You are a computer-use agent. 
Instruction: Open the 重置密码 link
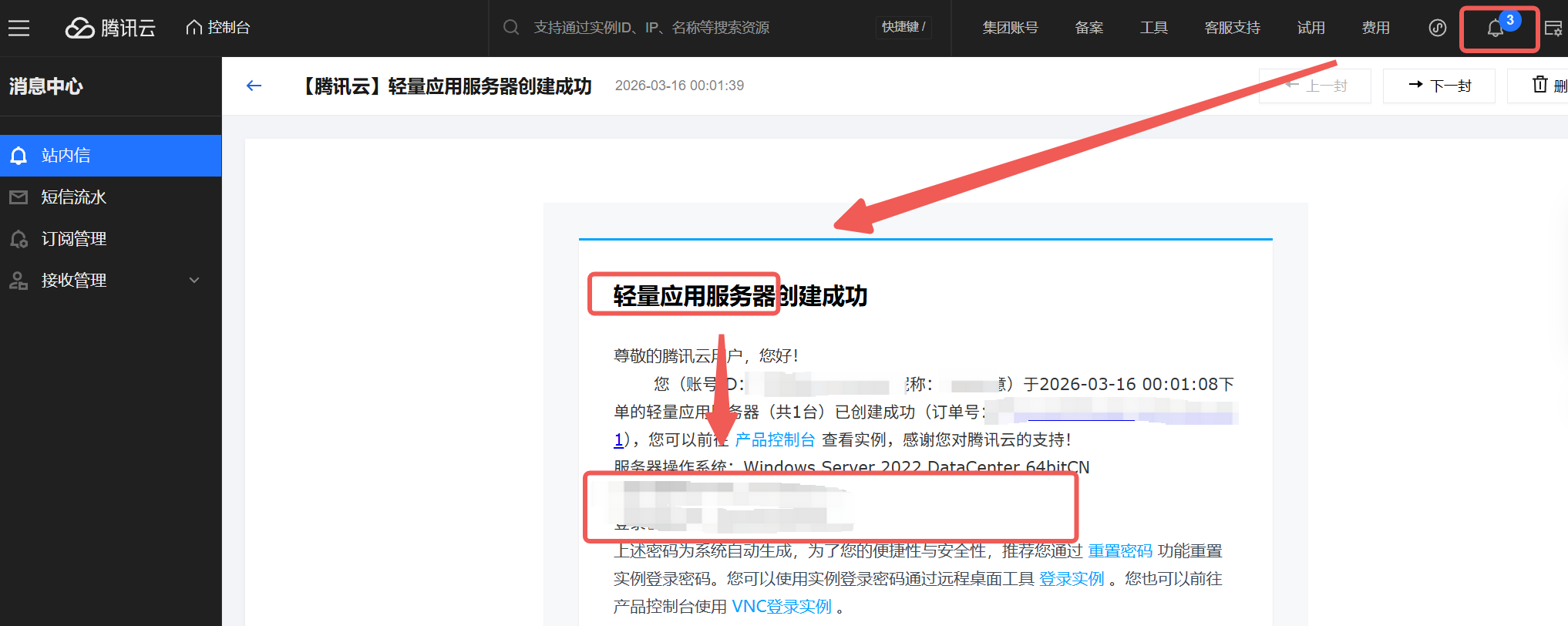[1120, 551]
